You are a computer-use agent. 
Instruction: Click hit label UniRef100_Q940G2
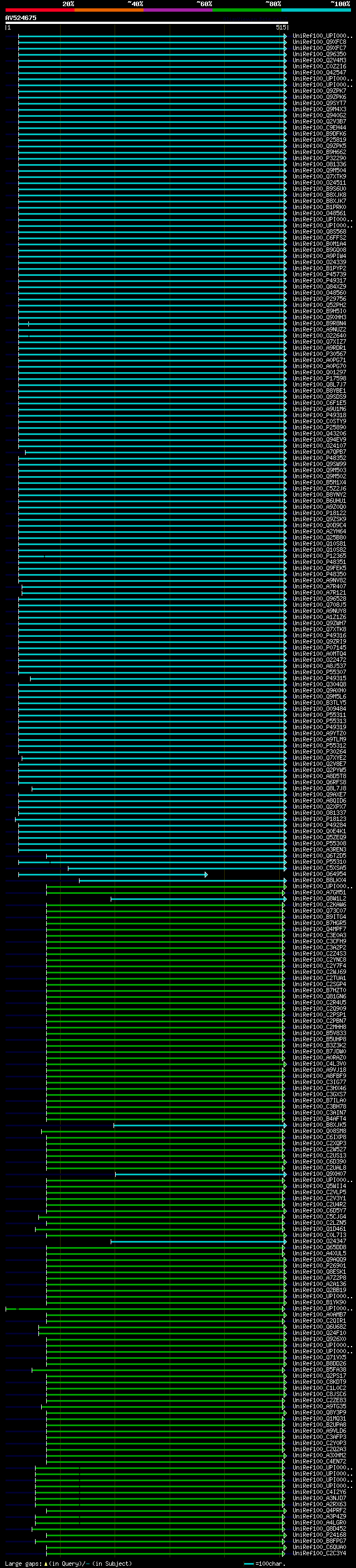point(319,115)
